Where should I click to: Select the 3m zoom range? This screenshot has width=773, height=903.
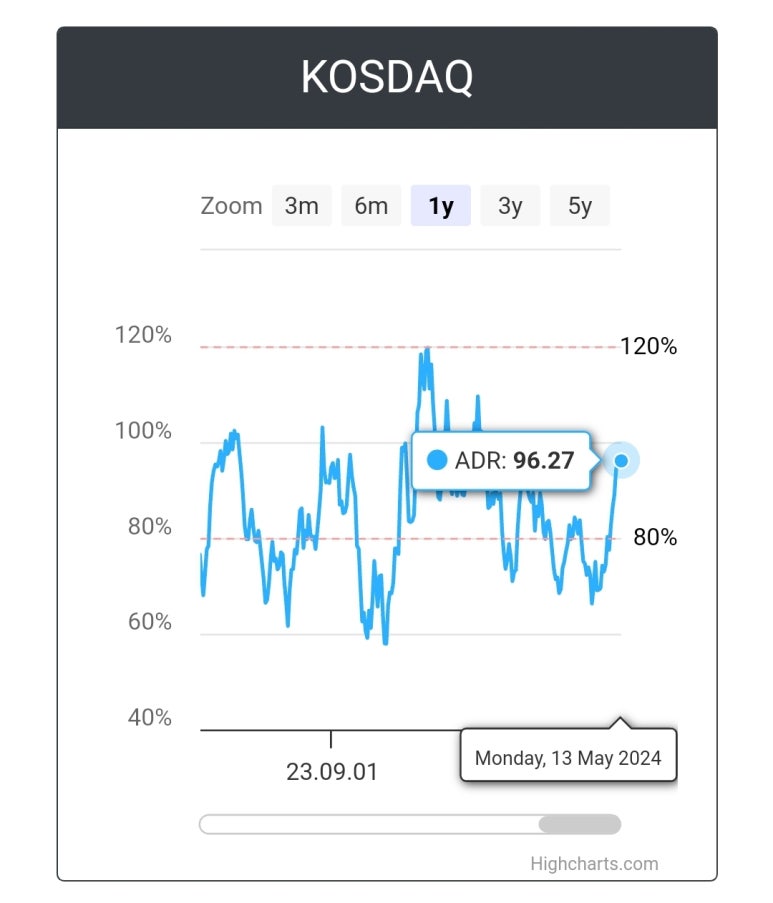tap(301, 206)
